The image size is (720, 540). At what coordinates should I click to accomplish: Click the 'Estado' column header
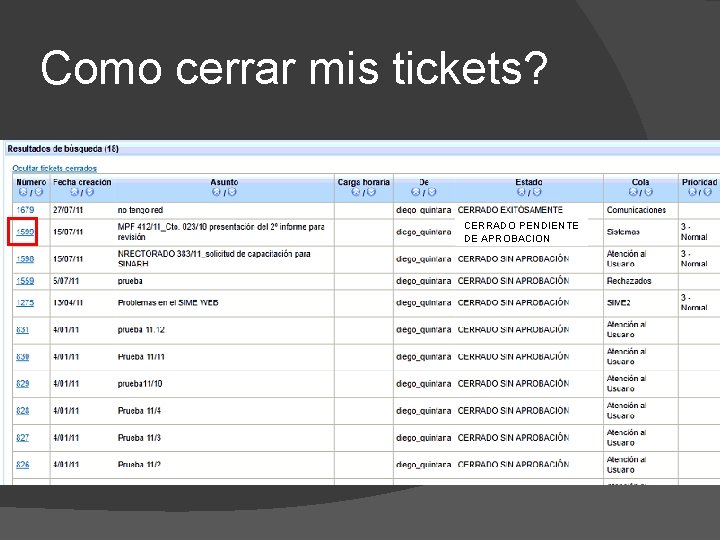pyautogui.click(x=529, y=182)
